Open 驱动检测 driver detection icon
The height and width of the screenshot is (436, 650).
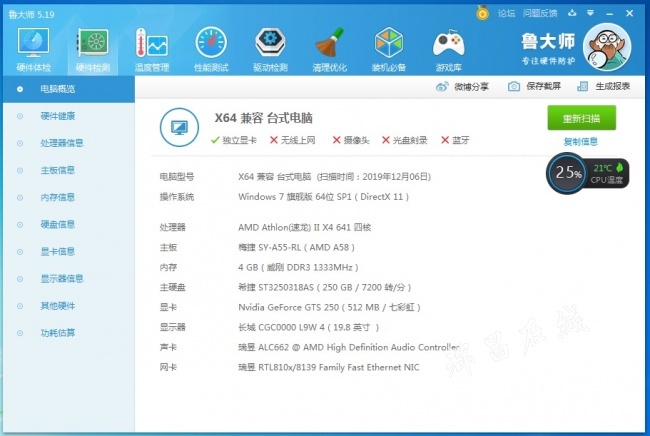point(270,49)
